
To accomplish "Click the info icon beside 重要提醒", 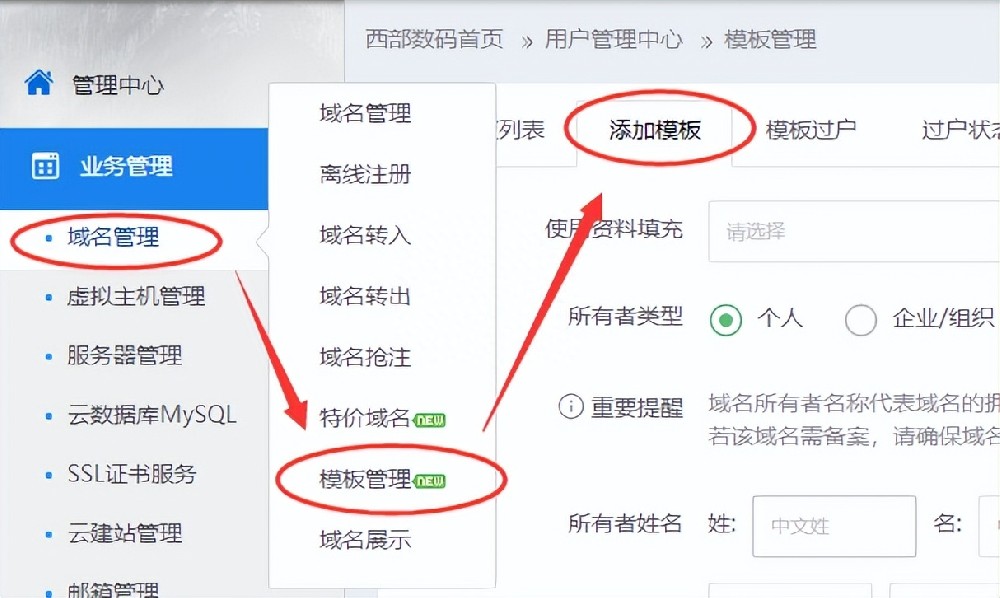I will pos(571,406).
